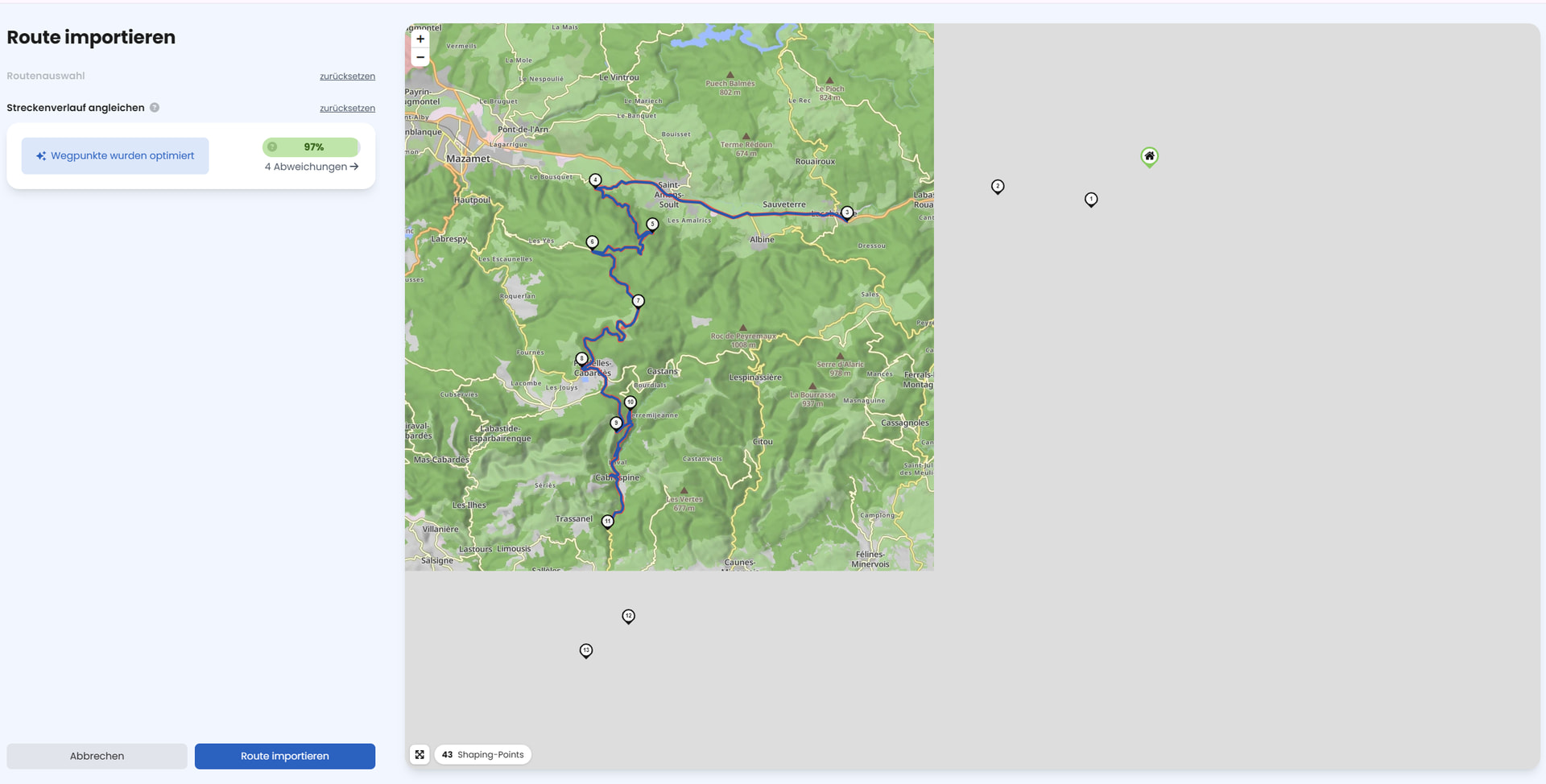Screen dimensions: 1546x784
Task: Click waypoint marker 11 near Trassanel
Action: coord(608,522)
